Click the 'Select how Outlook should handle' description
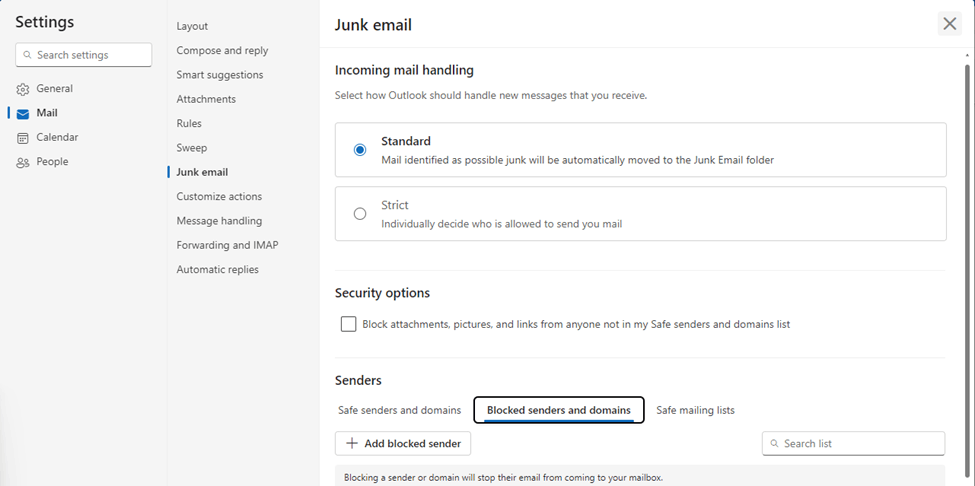 tap(491, 96)
